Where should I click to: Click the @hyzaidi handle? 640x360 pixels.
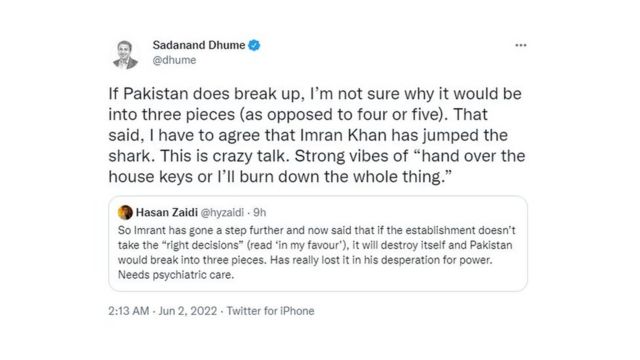tap(222, 212)
